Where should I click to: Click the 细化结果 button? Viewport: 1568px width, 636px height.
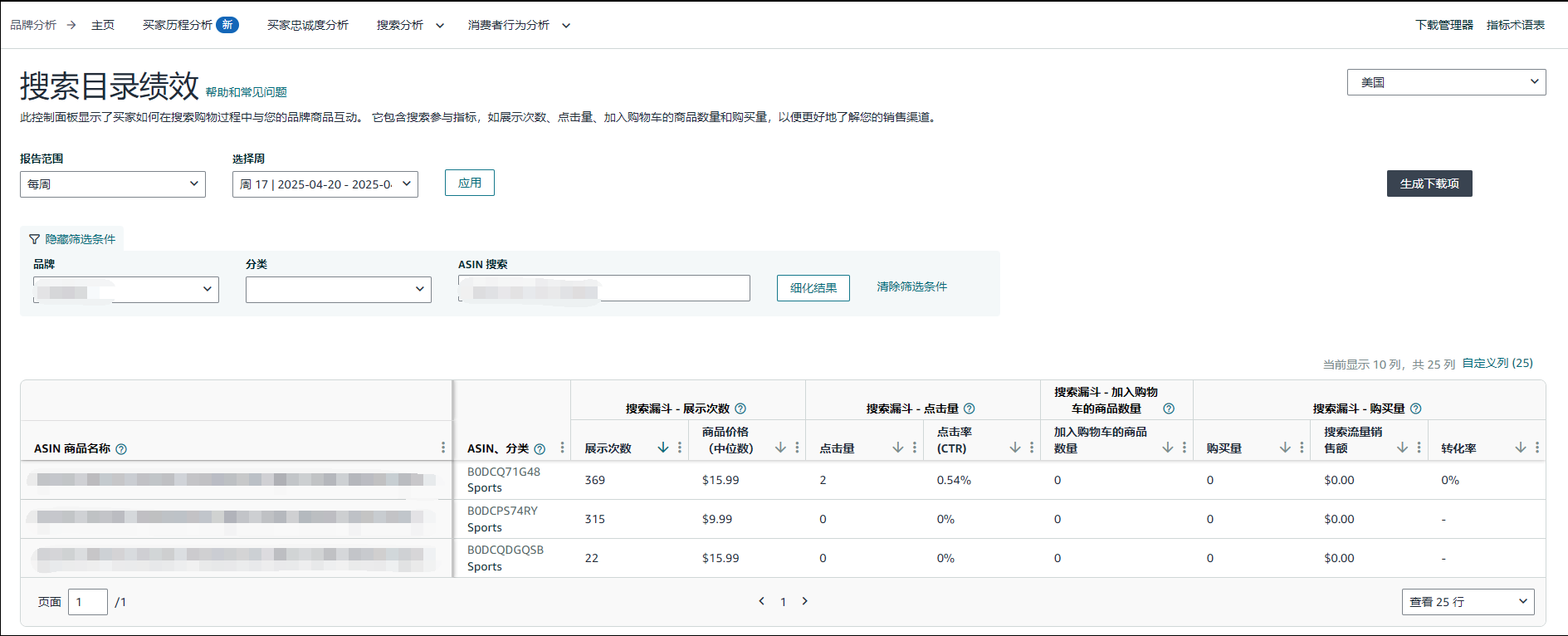tap(813, 288)
